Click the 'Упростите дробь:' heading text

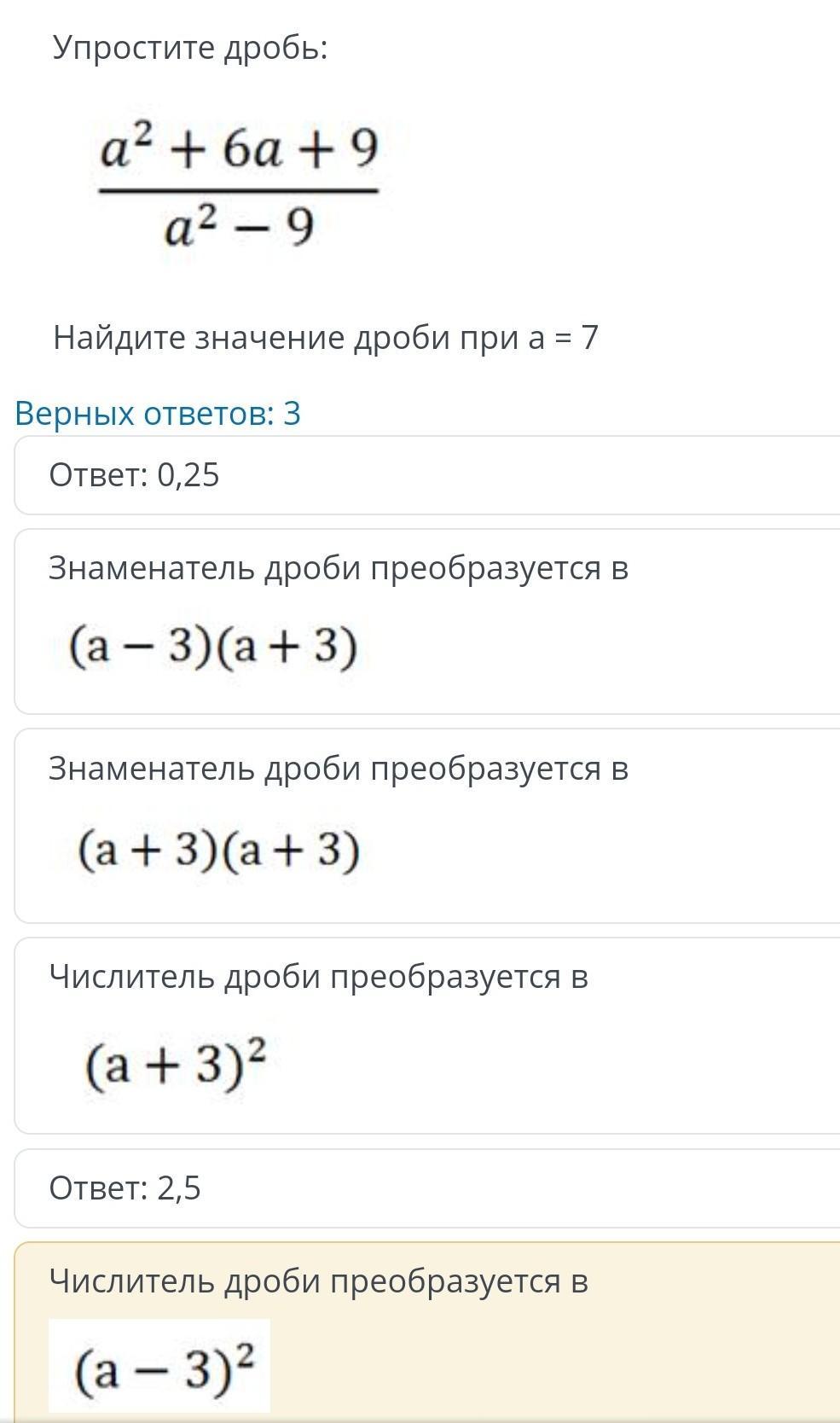coord(190,49)
